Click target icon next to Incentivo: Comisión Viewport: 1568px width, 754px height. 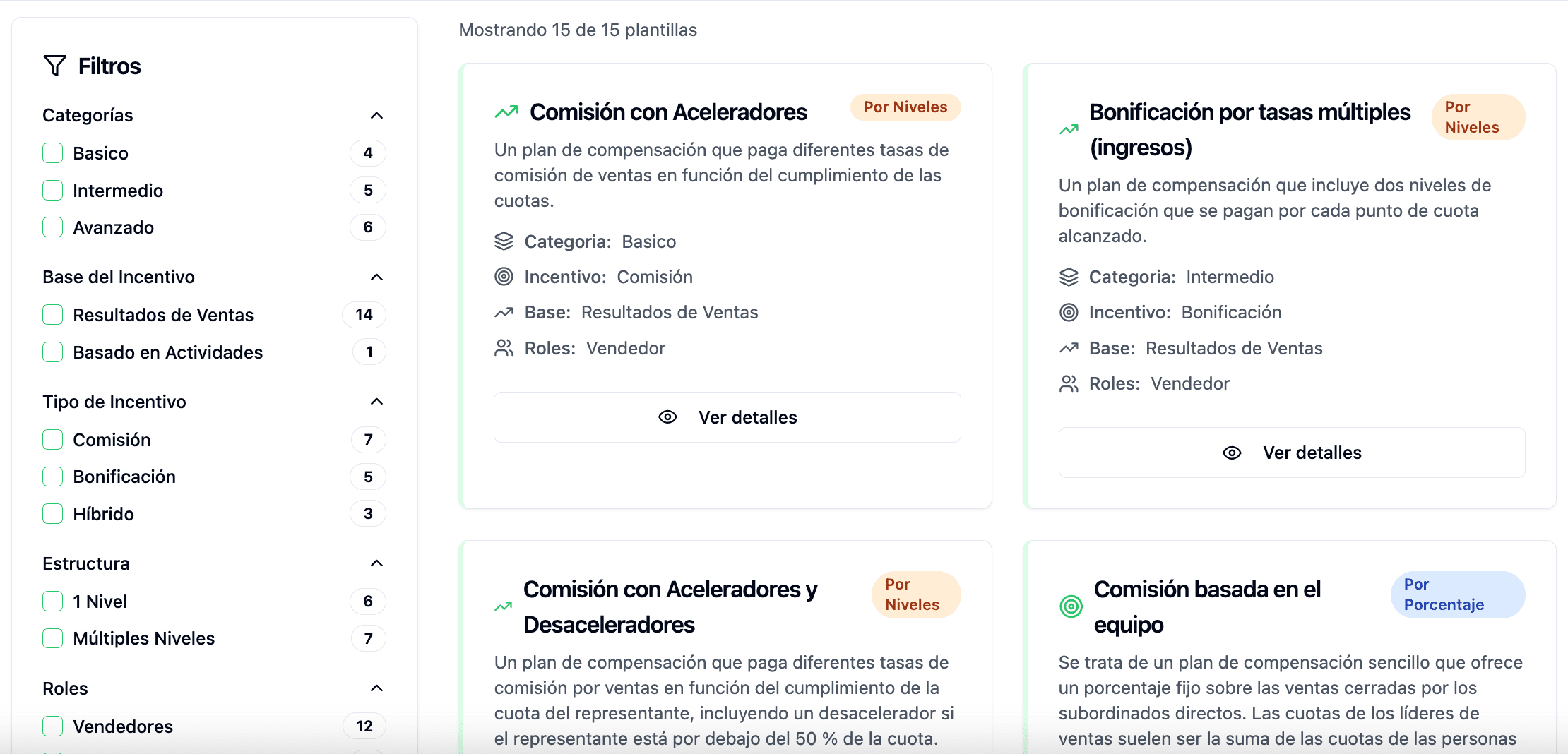(x=504, y=277)
